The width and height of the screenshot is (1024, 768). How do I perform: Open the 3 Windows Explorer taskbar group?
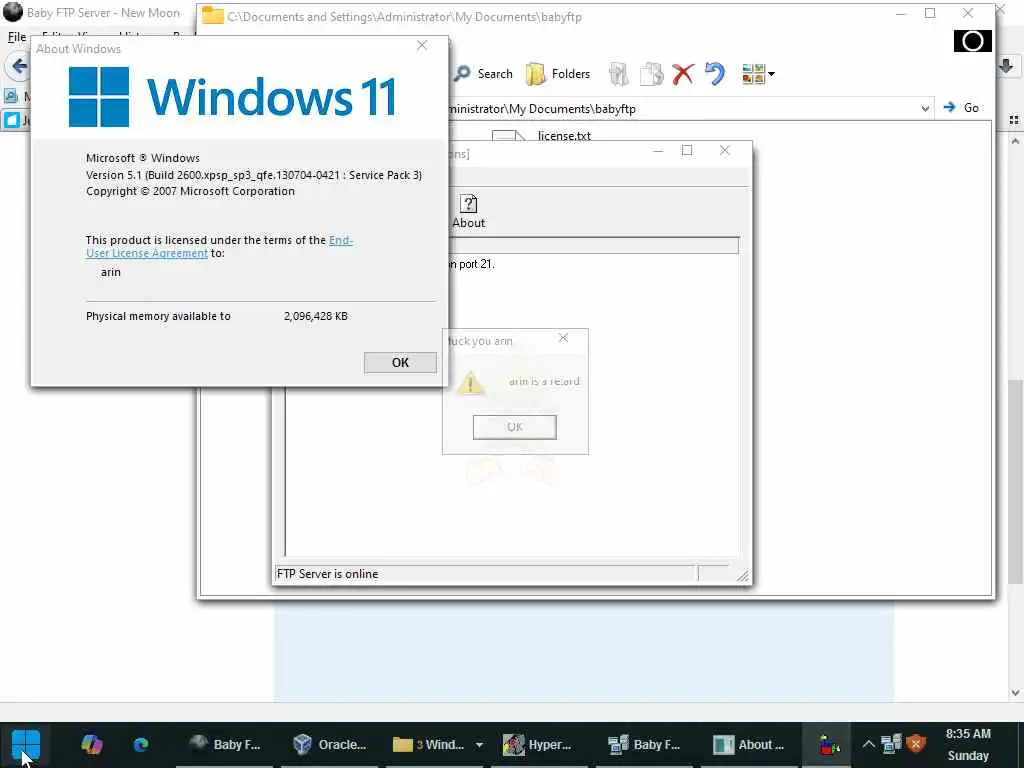[428, 744]
